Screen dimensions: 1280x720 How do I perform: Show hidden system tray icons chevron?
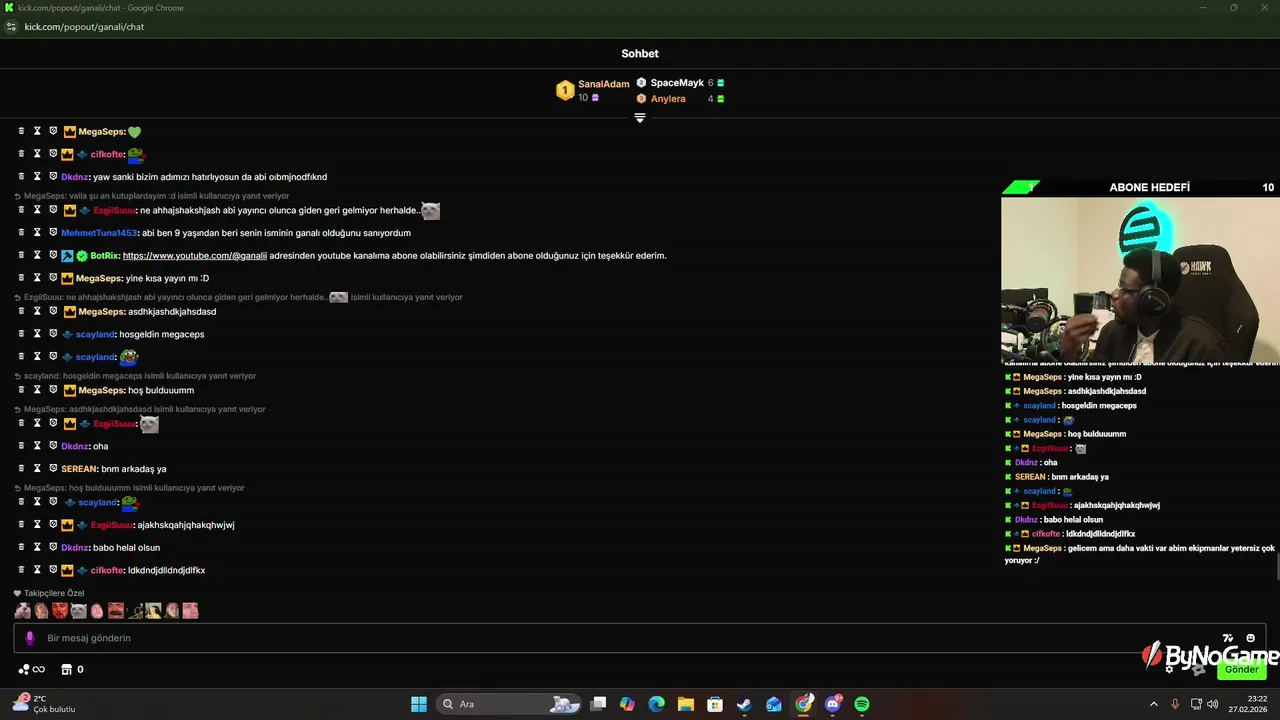(1153, 704)
